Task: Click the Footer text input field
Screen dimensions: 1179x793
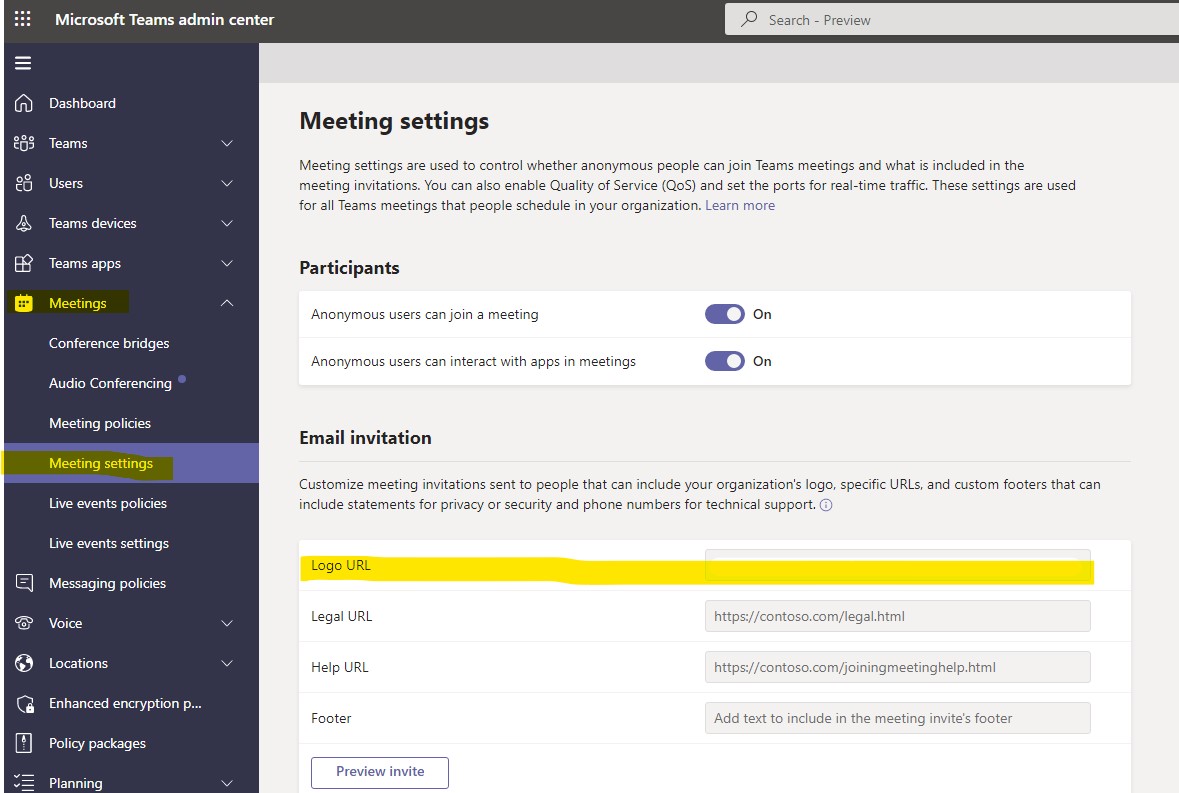Action: click(898, 719)
